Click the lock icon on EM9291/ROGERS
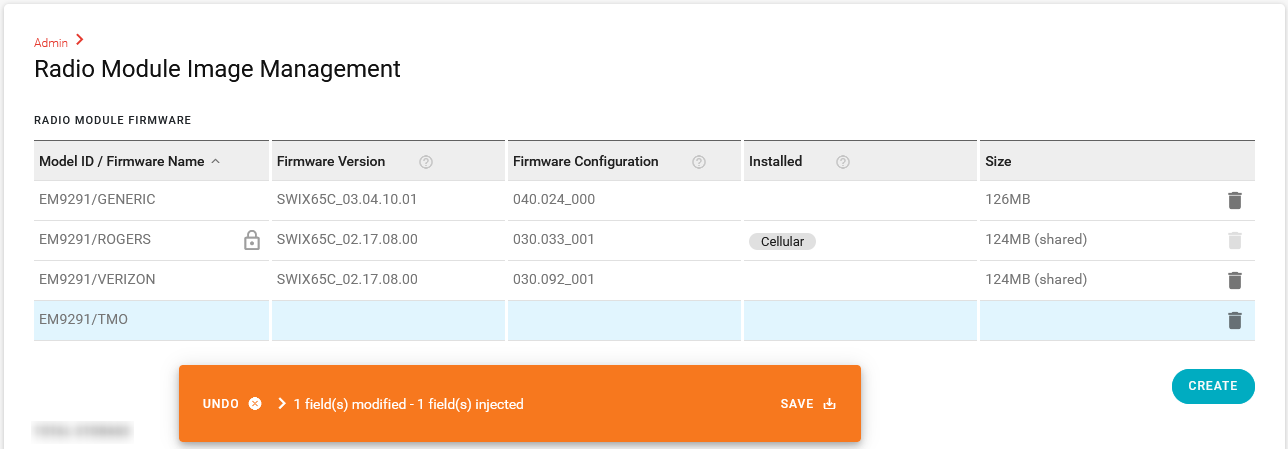The width and height of the screenshot is (1288, 449). tap(252, 240)
